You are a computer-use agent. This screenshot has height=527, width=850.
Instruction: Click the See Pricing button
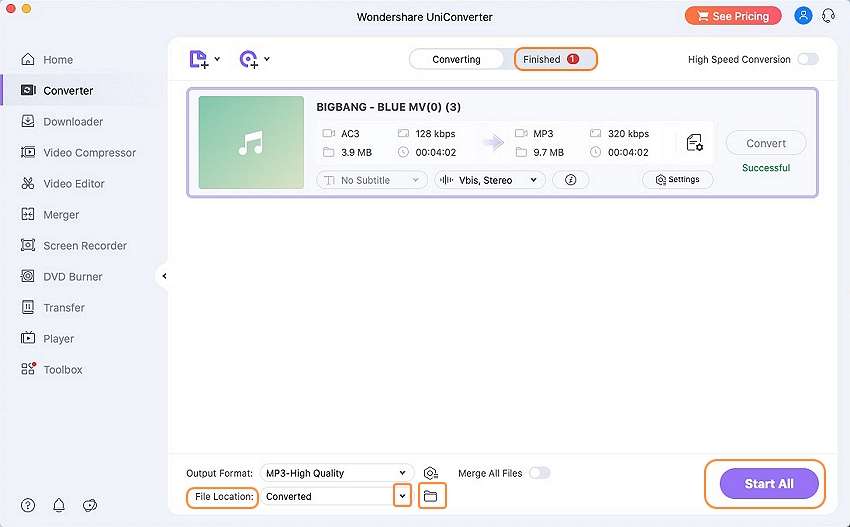pyautogui.click(x=733, y=16)
